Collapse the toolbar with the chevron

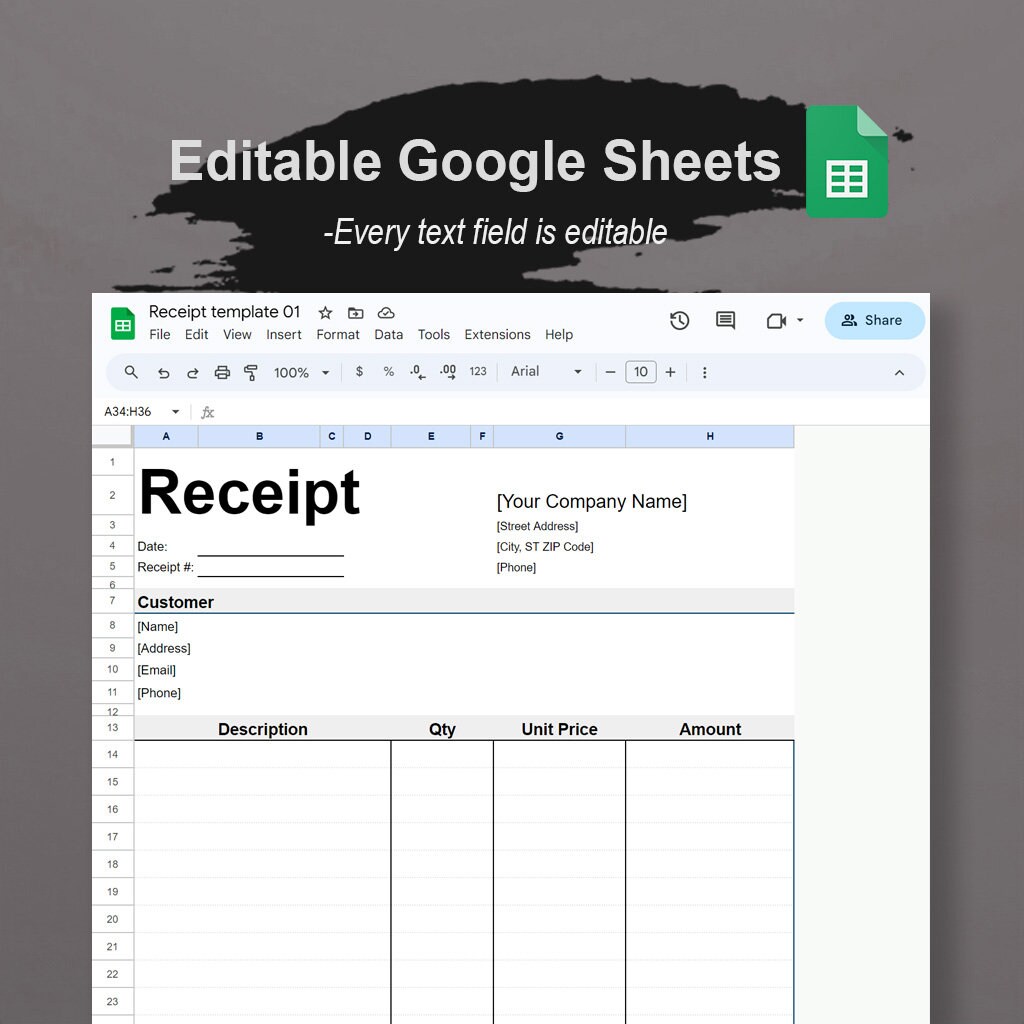tap(897, 371)
